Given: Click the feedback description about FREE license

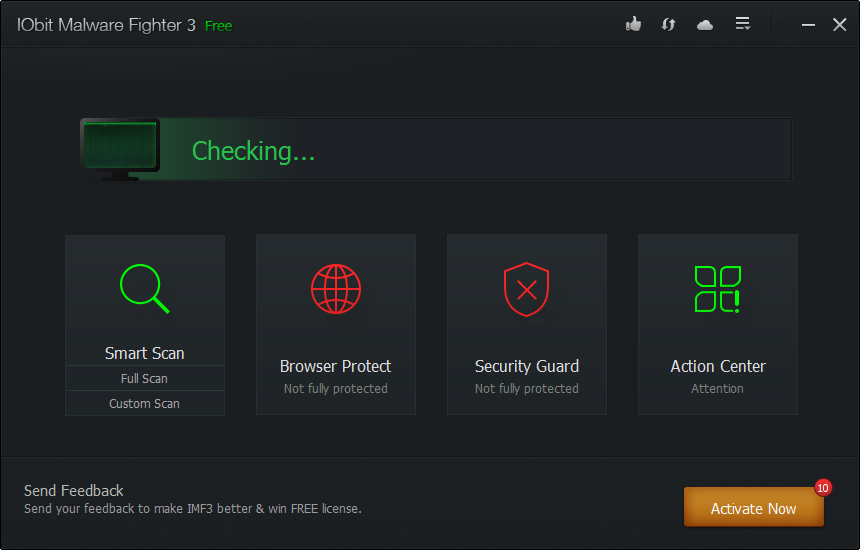Looking at the screenshot, I should pyautogui.click(x=193, y=509).
